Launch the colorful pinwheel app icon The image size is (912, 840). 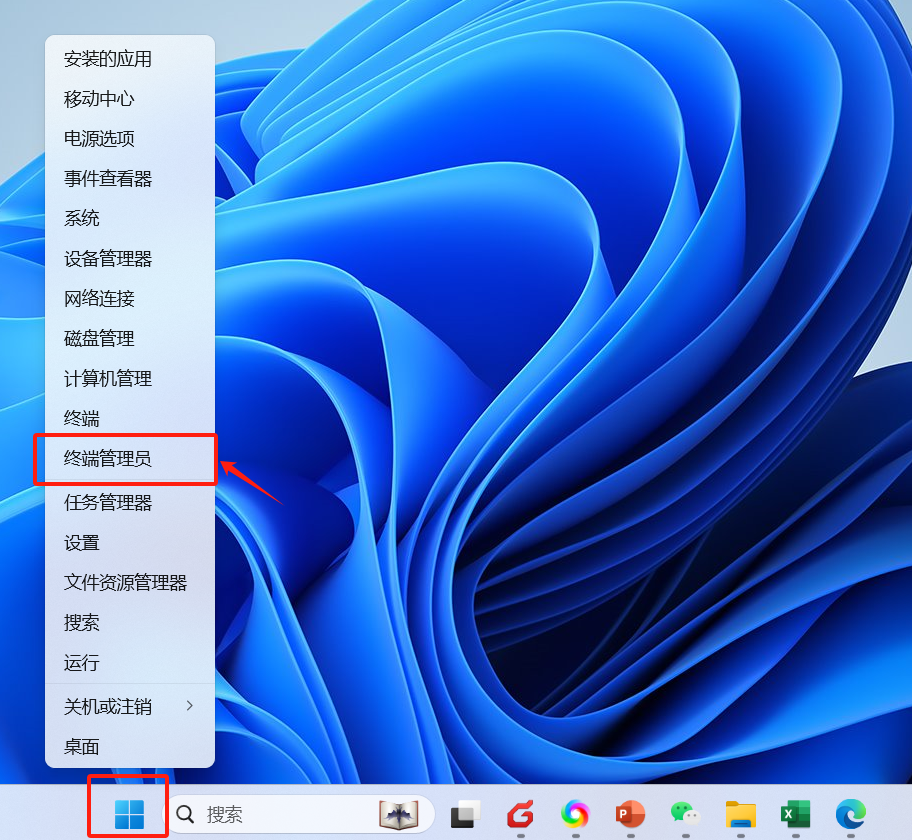pyautogui.click(x=575, y=813)
